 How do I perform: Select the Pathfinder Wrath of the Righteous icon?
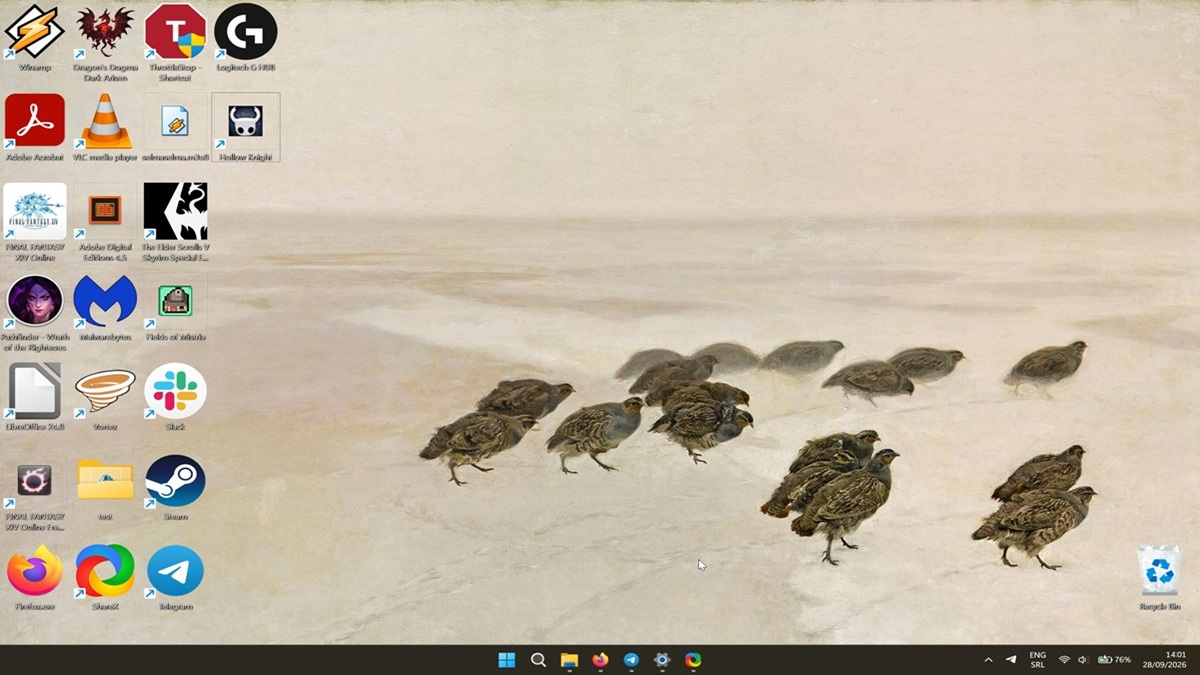[35, 312]
